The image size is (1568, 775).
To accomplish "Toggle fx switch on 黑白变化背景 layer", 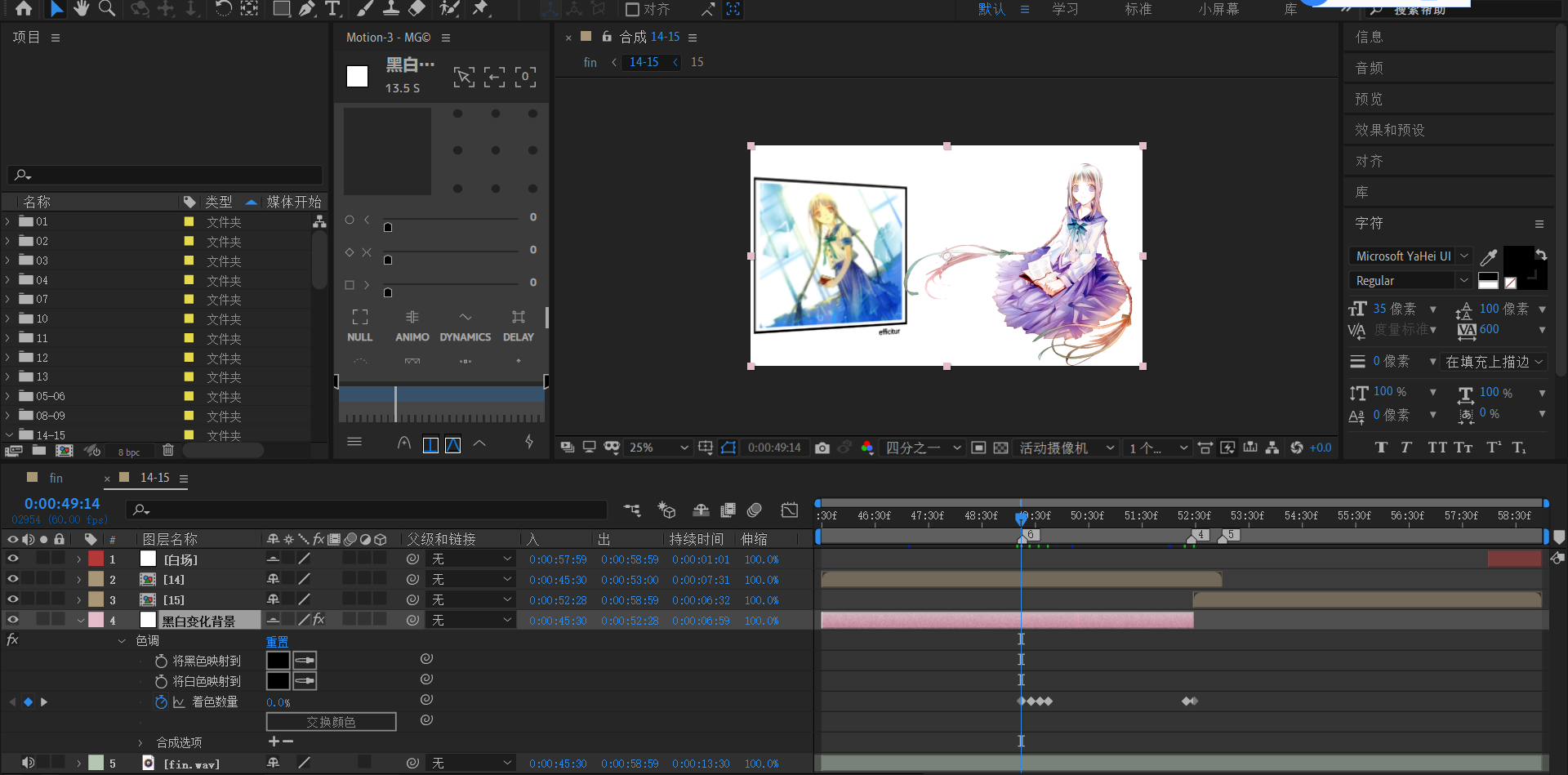I will coord(318,620).
